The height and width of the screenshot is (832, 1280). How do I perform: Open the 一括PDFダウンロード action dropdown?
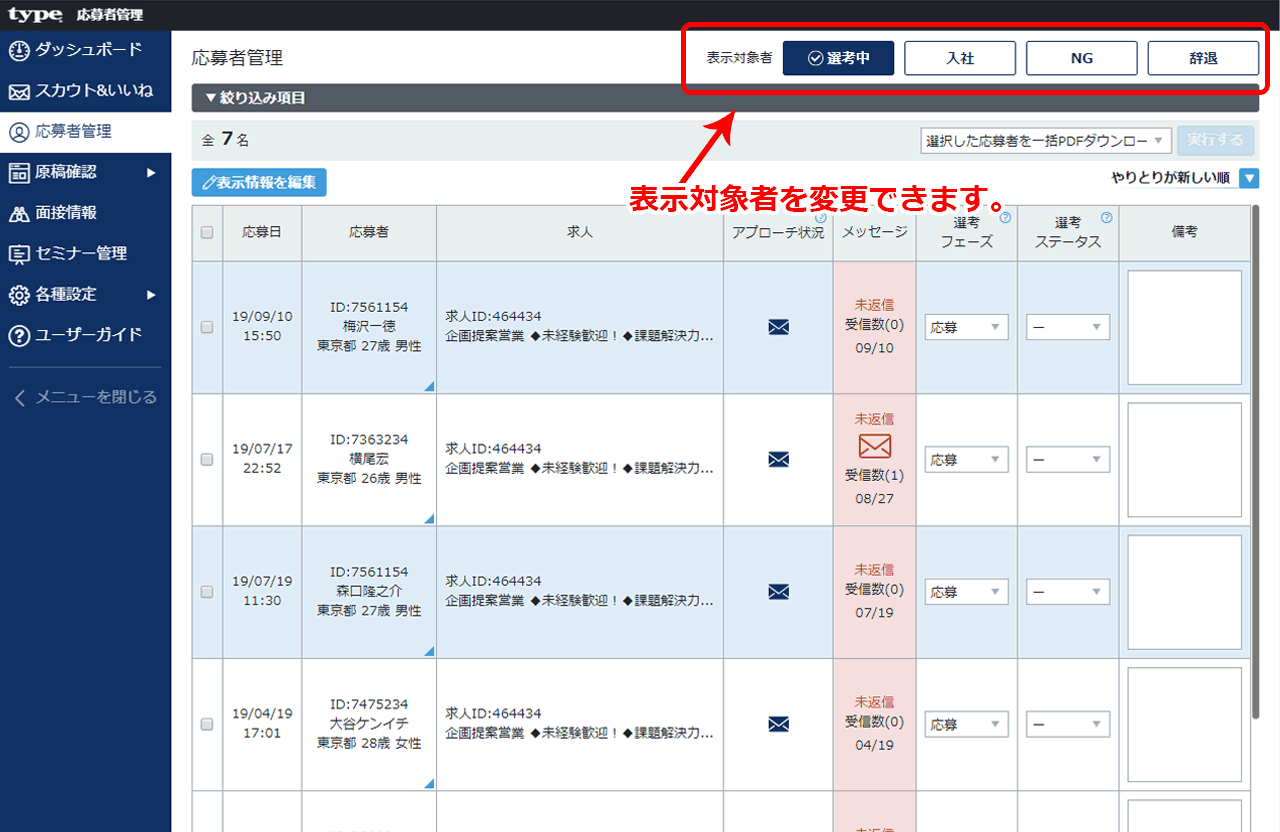click(1045, 140)
